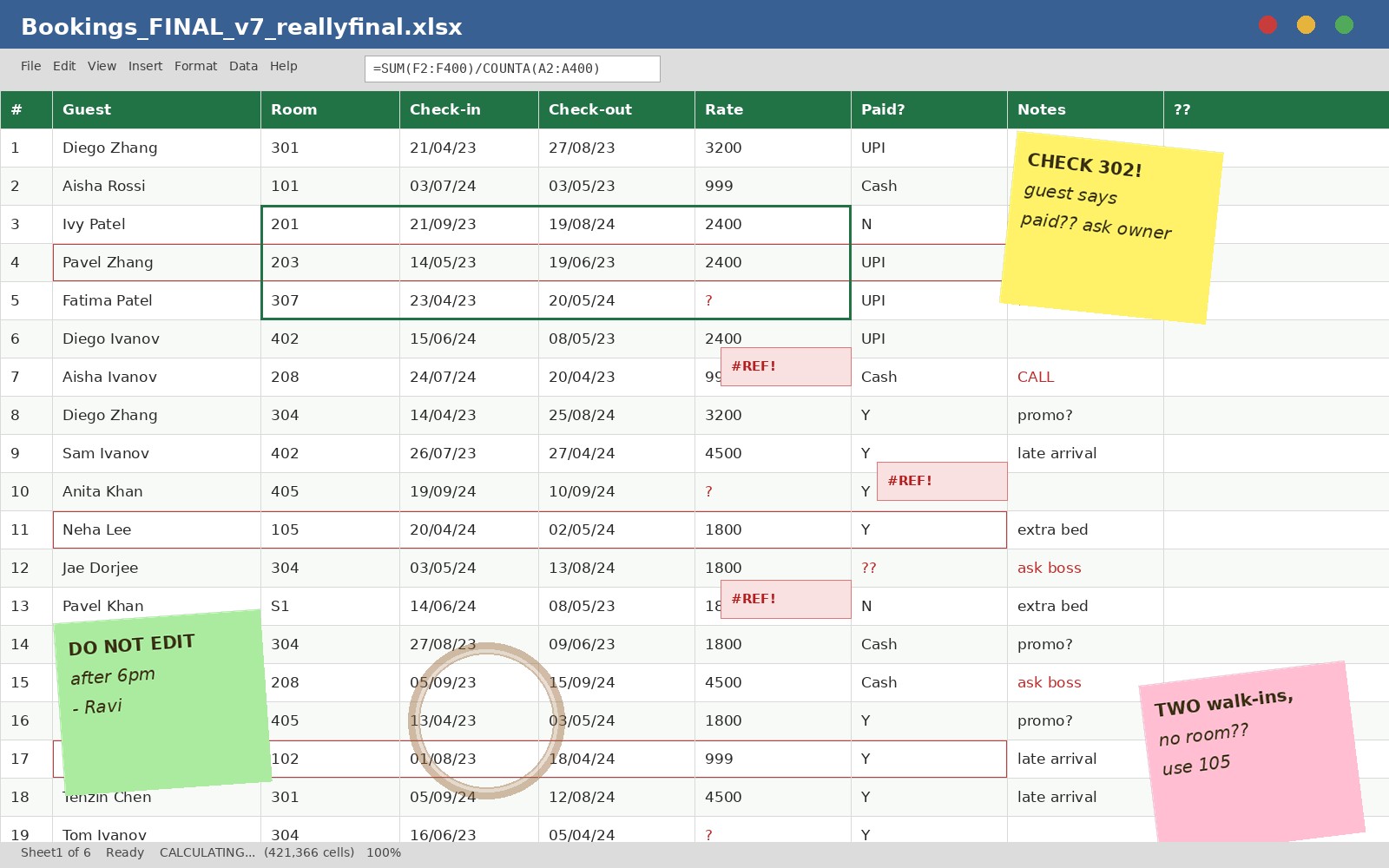Open the Data menu
Screen dimensions: 1389x868
pyautogui.click(x=243, y=66)
